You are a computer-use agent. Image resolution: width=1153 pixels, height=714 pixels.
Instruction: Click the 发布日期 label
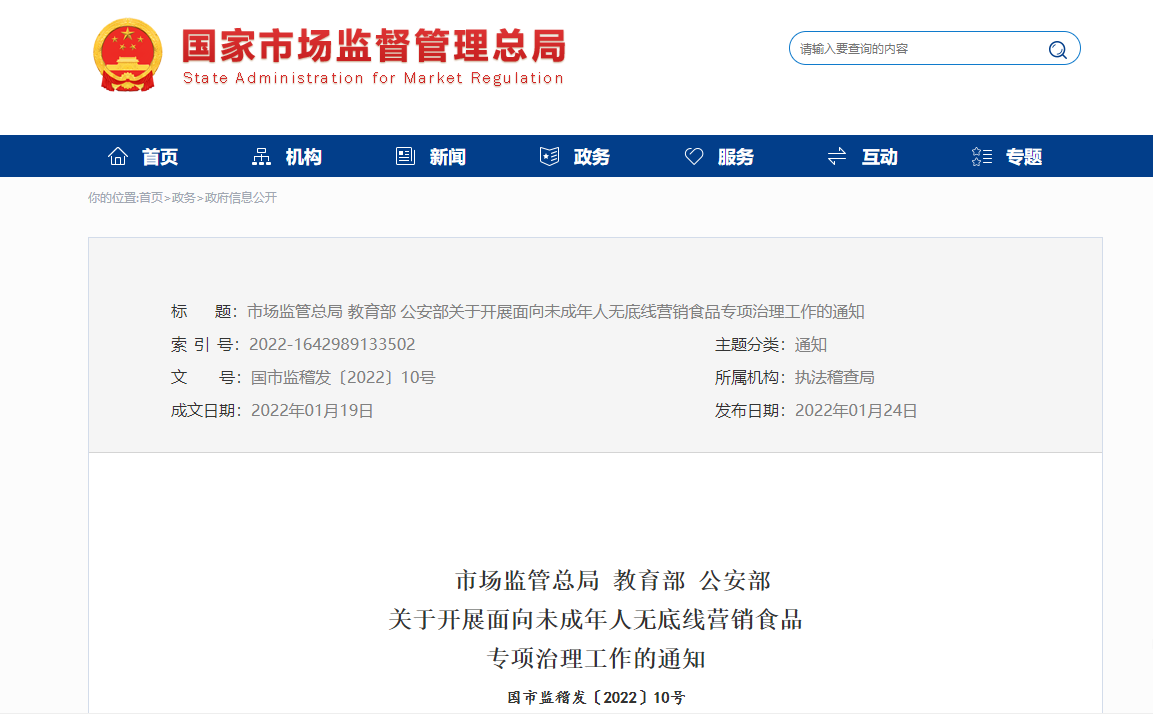[x=750, y=410]
